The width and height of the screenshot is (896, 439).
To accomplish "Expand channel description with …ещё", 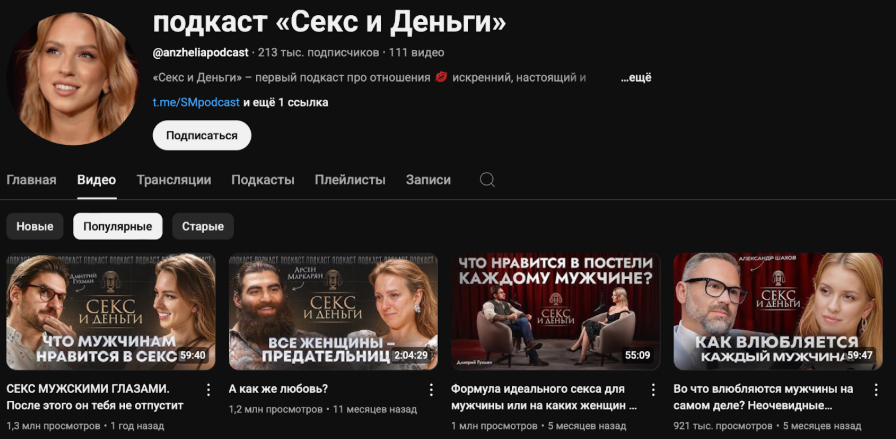I will [636, 78].
